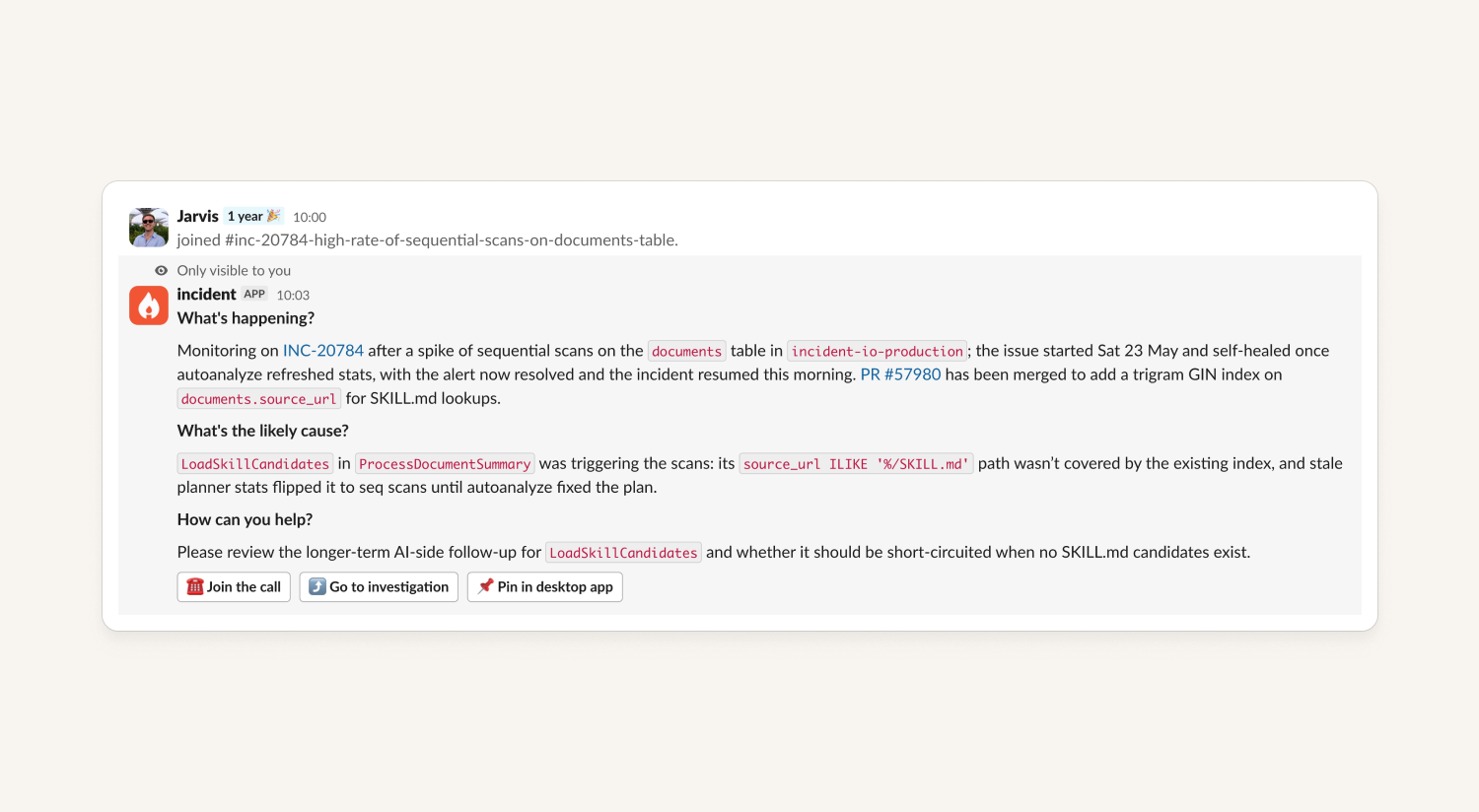Click the eye icon beside Only visible to you

161,270
